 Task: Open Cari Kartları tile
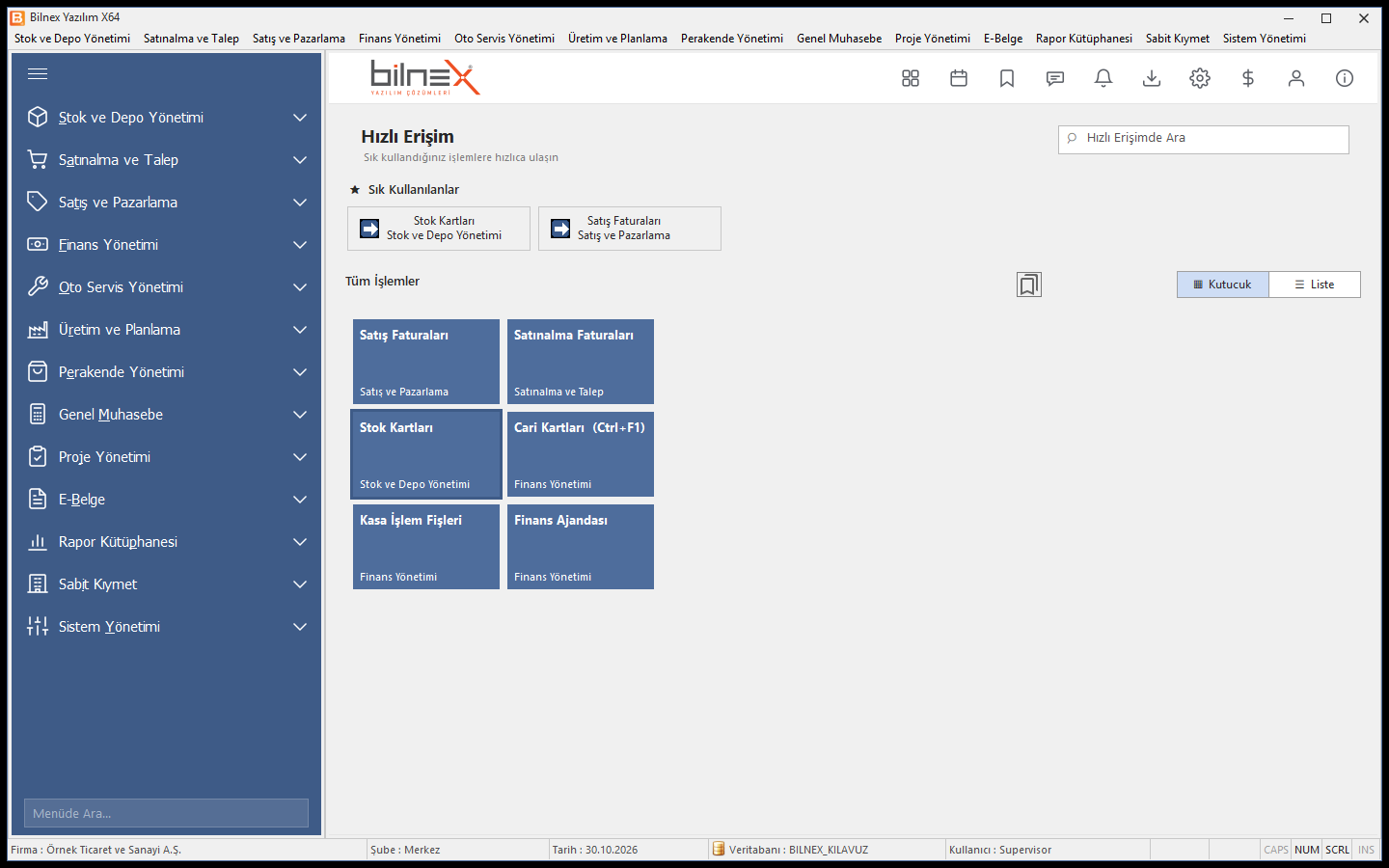click(x=581, y=454)
